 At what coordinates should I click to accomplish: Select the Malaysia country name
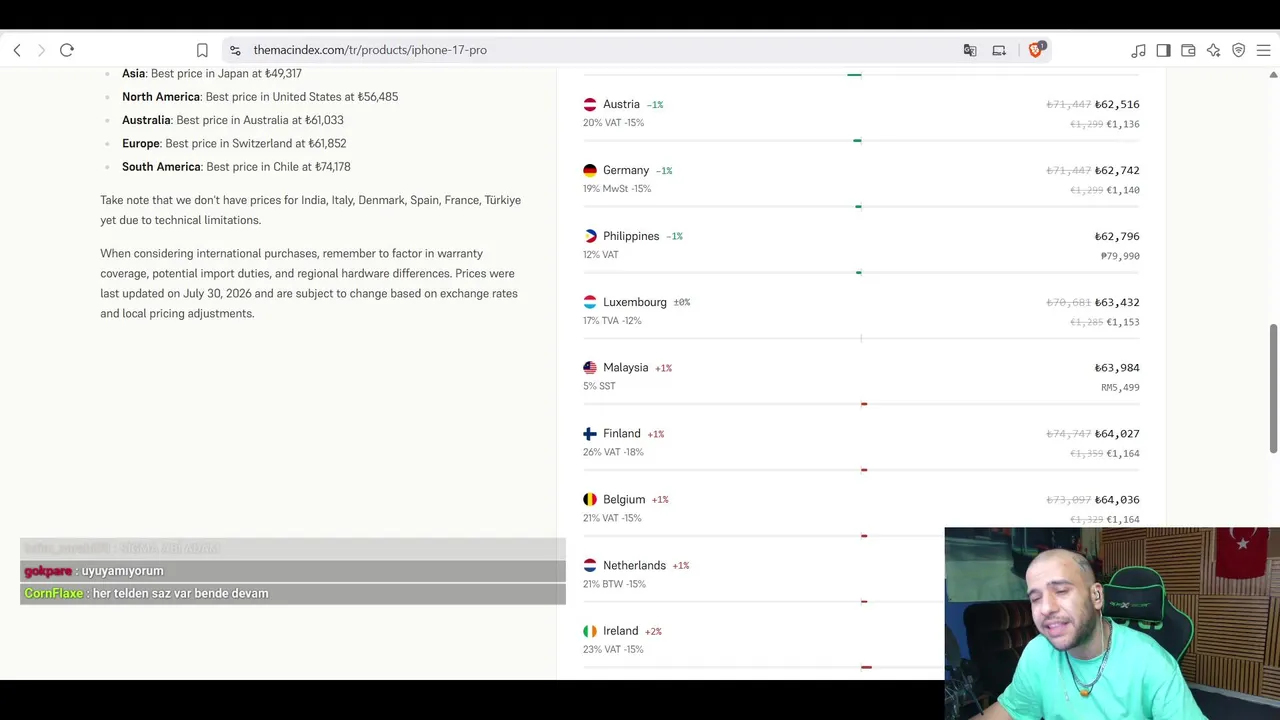coord(626,368)
